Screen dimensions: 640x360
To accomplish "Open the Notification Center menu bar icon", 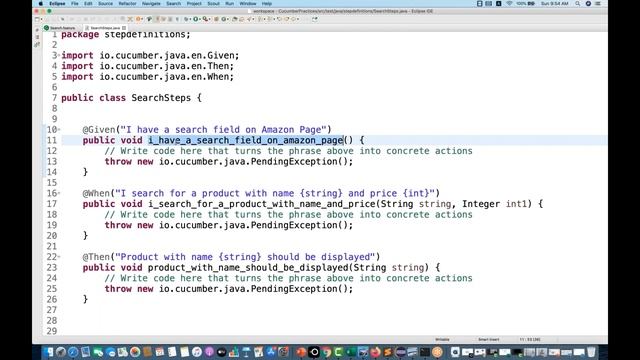I will point(598,3).
